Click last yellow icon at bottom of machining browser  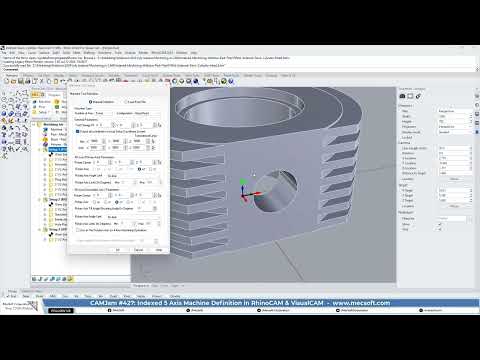coord(70,279)
